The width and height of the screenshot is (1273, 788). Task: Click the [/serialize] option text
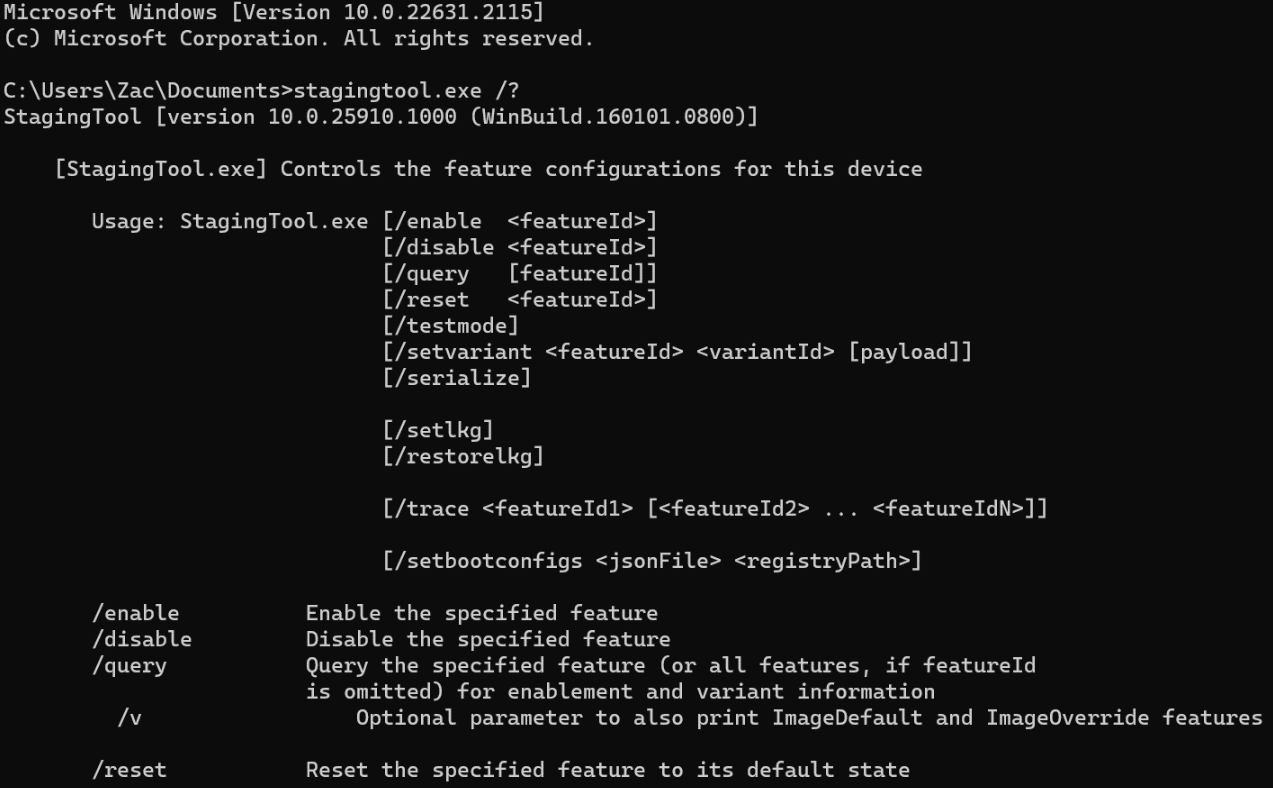(x=457, y=378)
